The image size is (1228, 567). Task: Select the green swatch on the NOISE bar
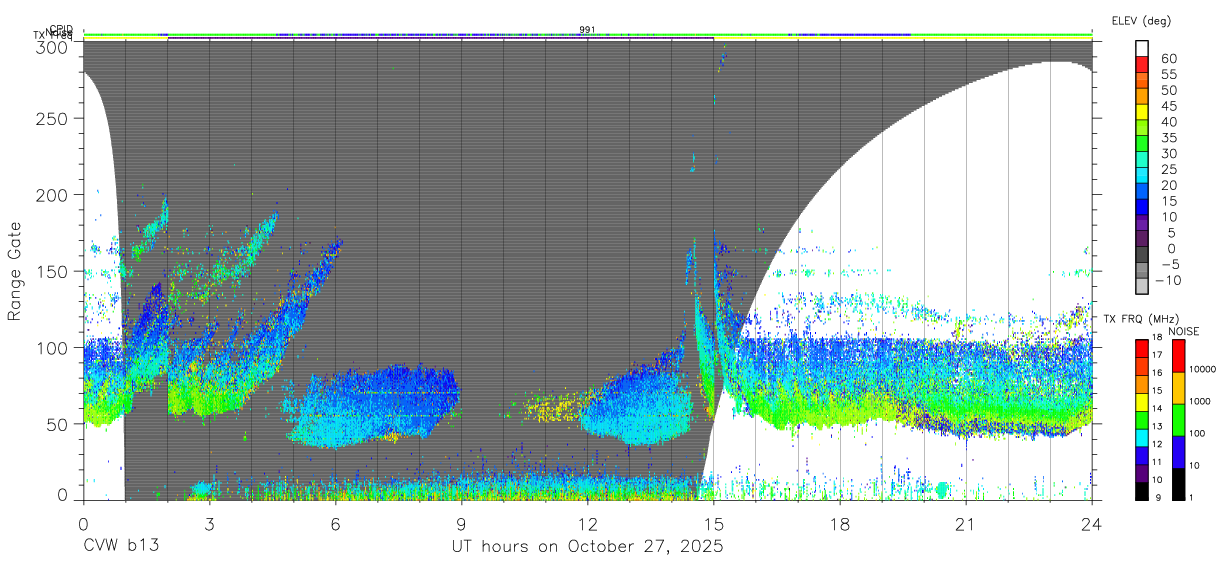tap(1178, 419)
